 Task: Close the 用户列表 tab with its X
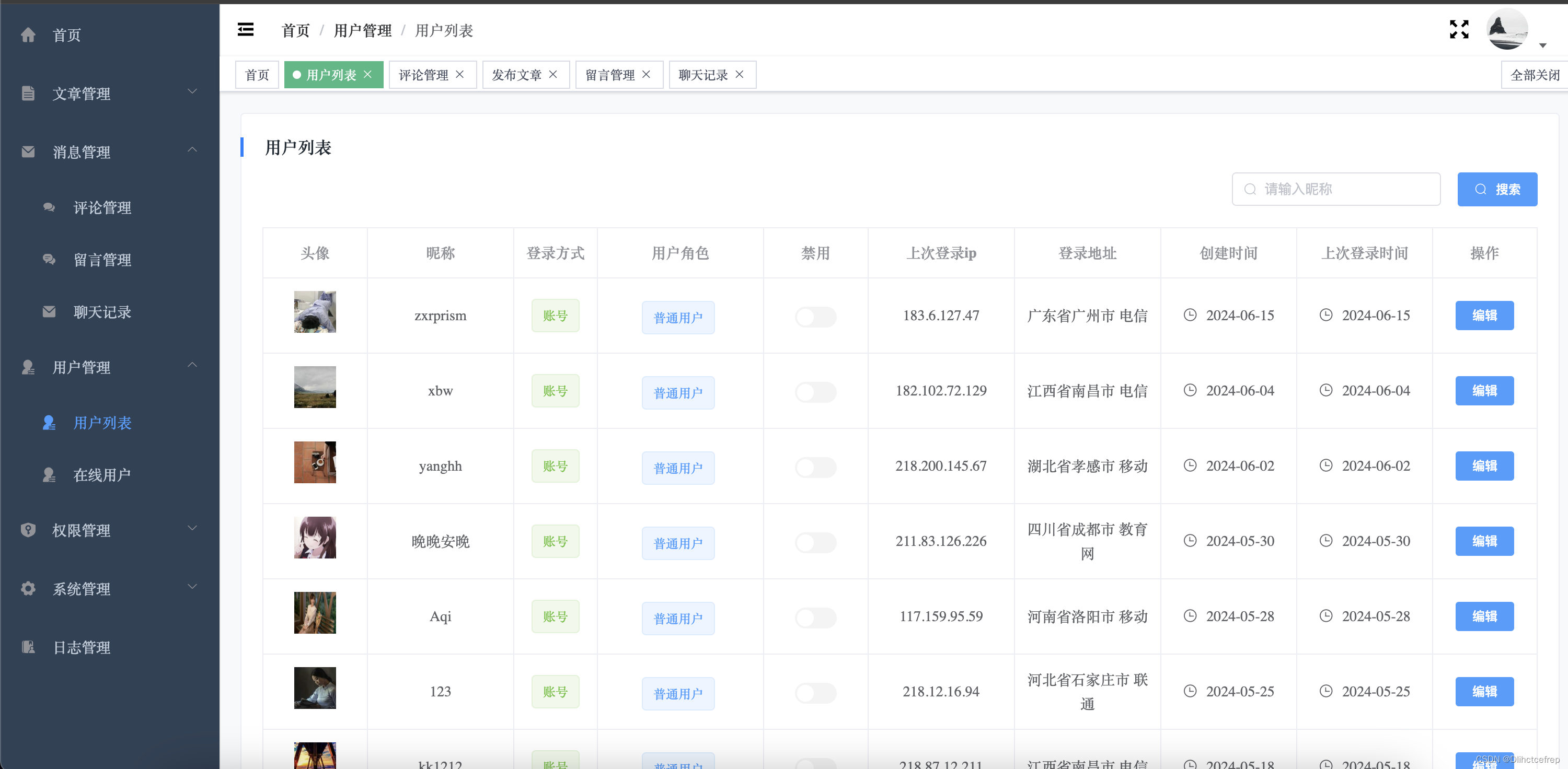[x=367, y=74]
